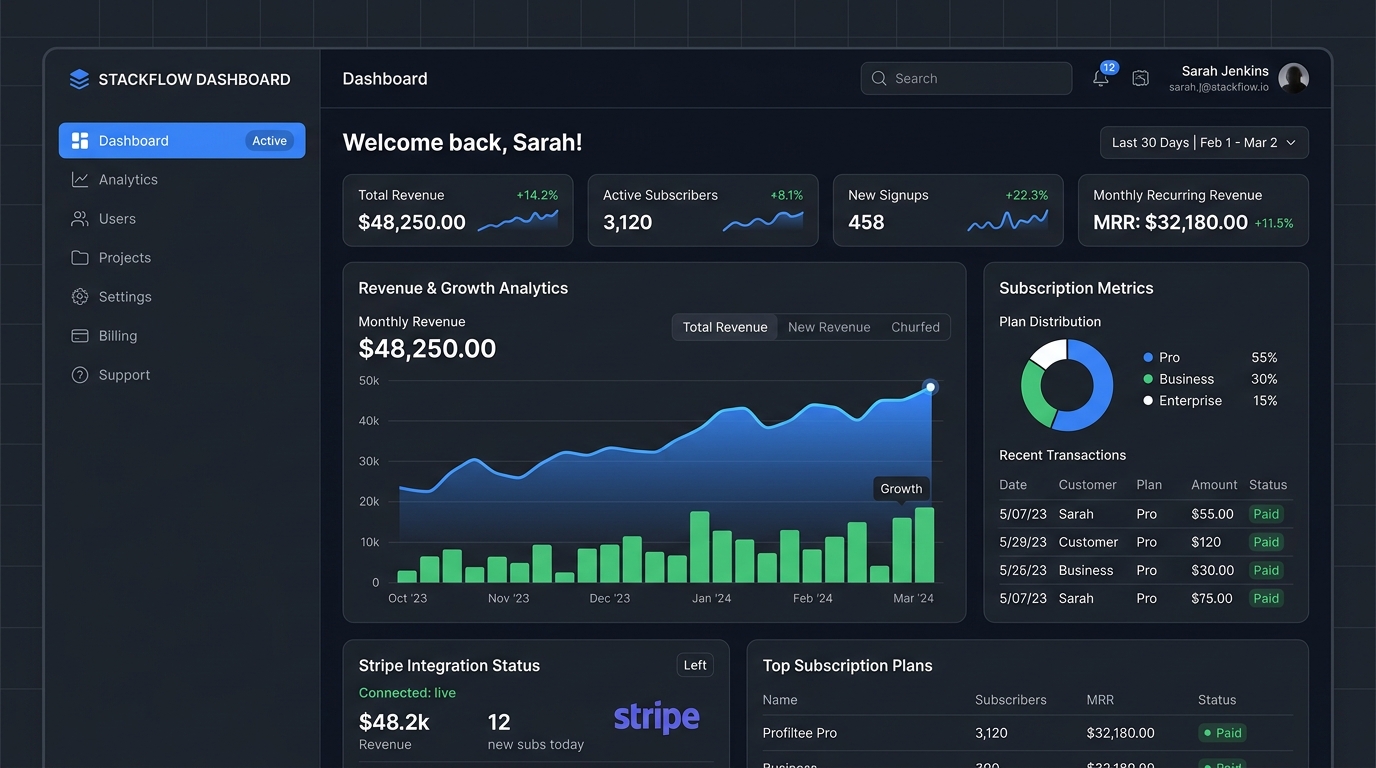Click the +11.5% MRR change value
The height and width of the screenshot is (768, 1376).
point(1274,223)
